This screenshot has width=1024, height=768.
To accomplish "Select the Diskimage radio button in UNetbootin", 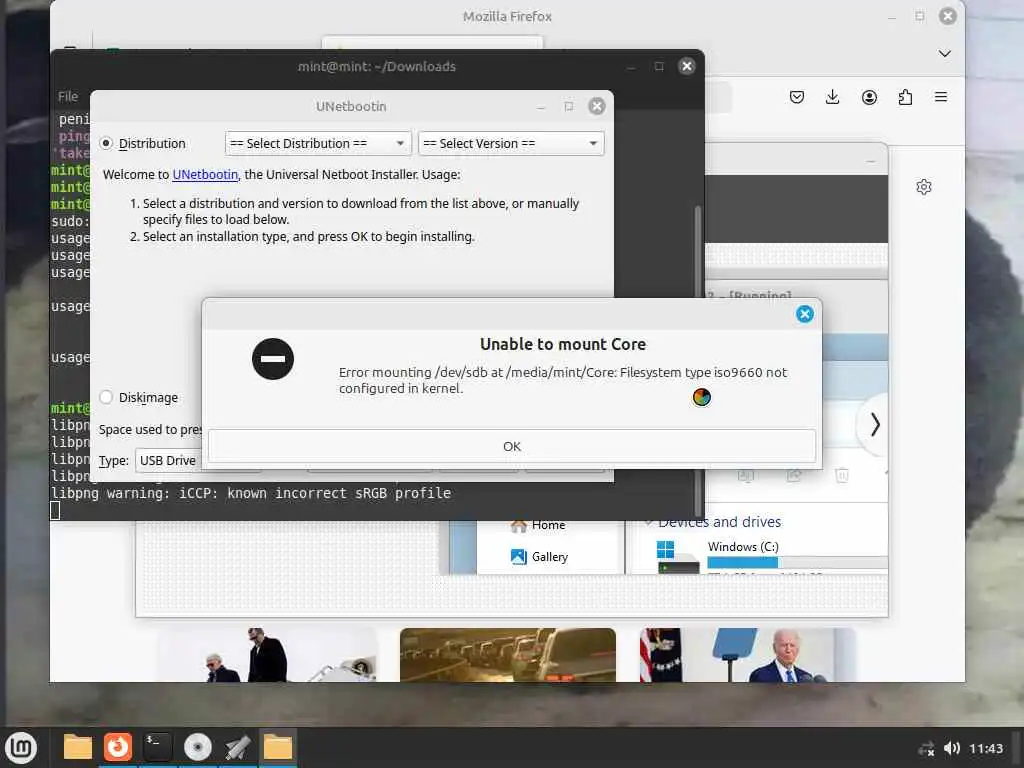I will [106, 397].
